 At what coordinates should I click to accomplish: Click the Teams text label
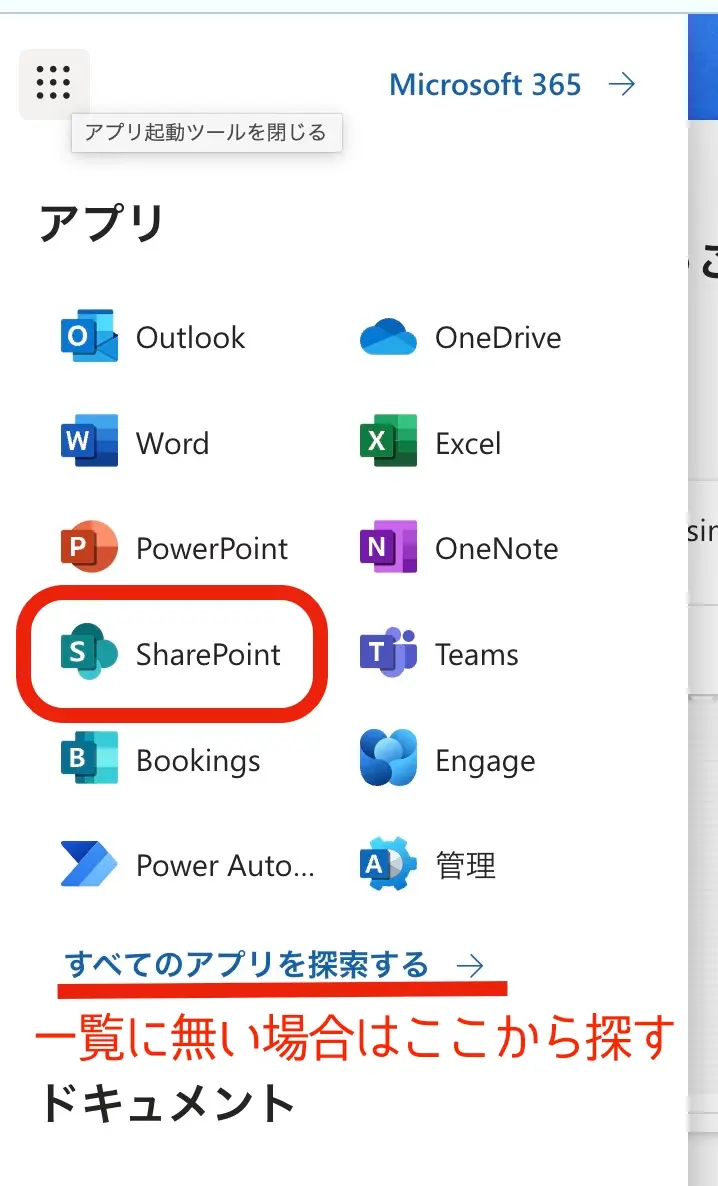coord(476,655)
